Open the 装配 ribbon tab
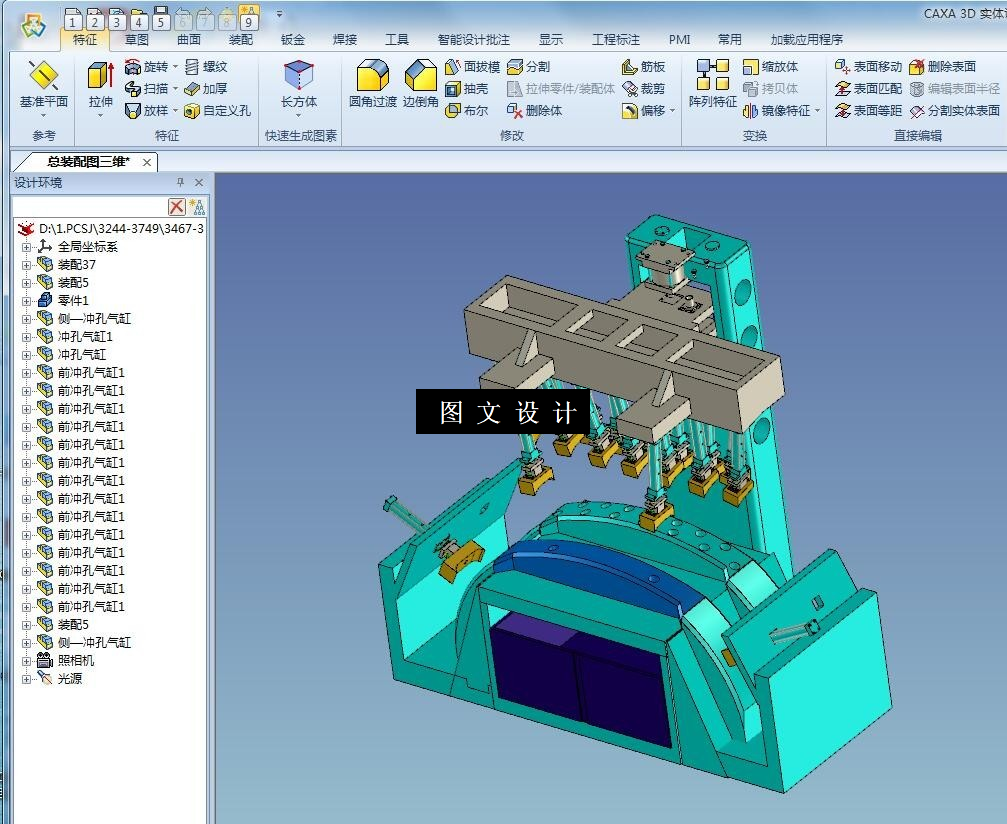The width and height of the screenshot is (1007, 824). (x=241, y=40)
